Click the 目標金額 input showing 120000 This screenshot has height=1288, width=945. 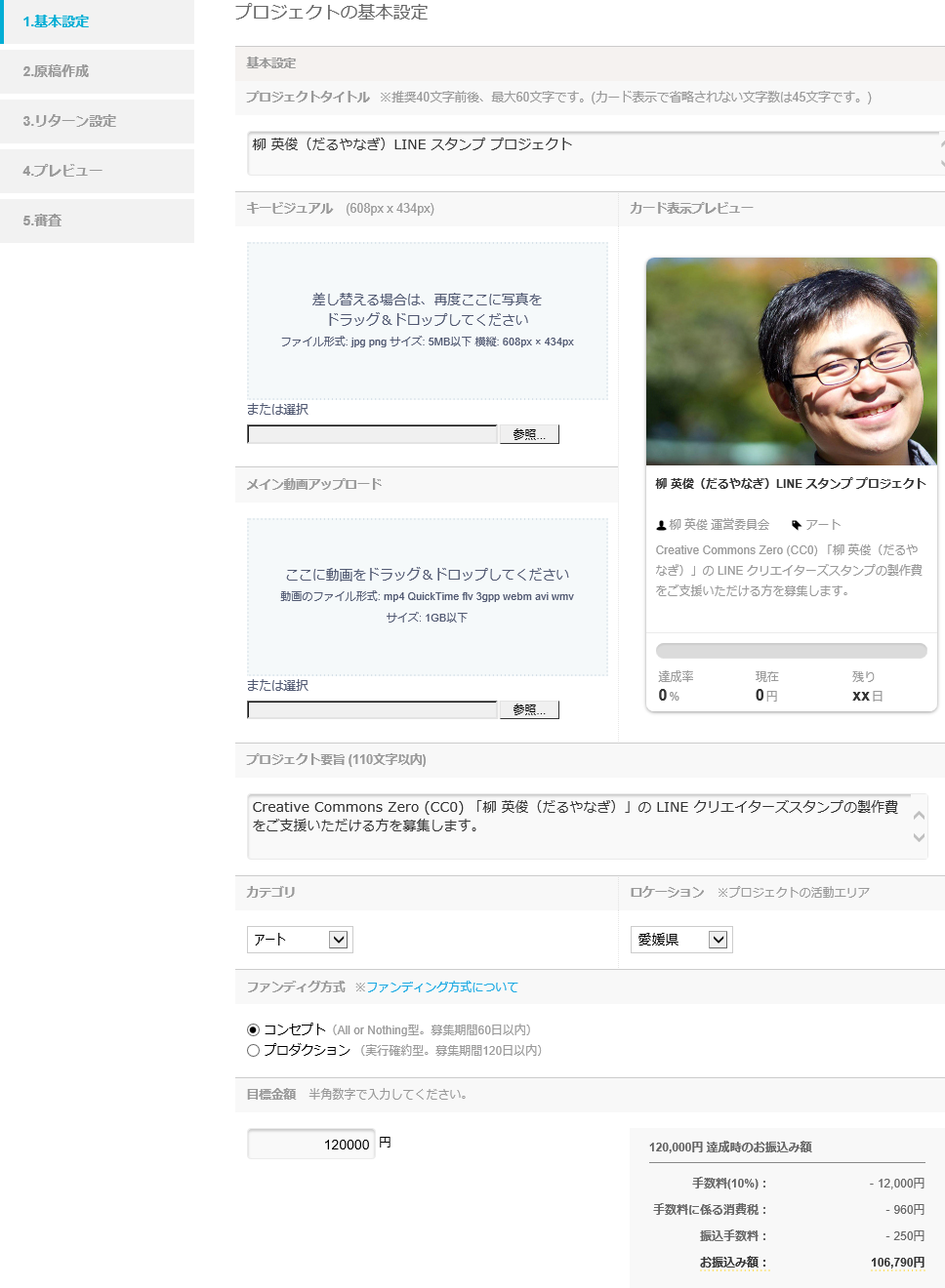point(311,1144)
